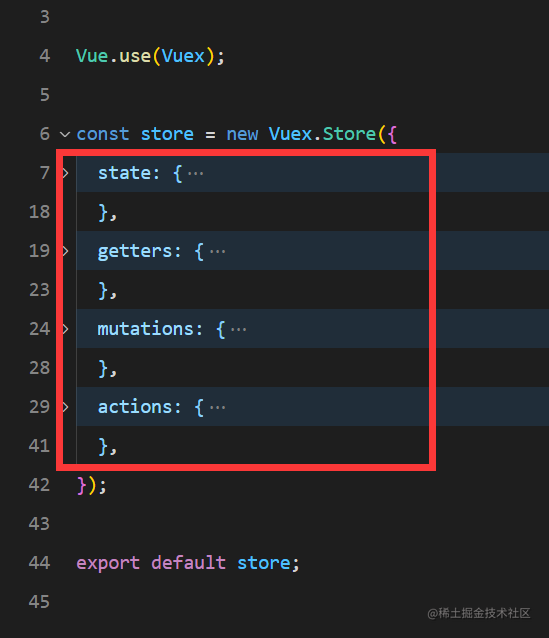Click the default keyword on line 44
Viewport: 549px width, 638px height.
(x=188, y=563)
